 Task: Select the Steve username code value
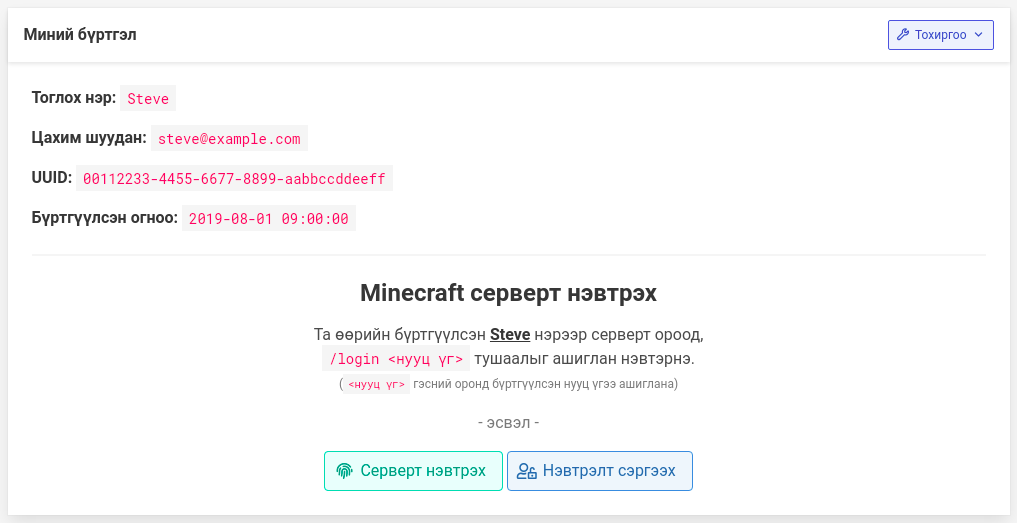pyautogui.click(x=148, y=99)
